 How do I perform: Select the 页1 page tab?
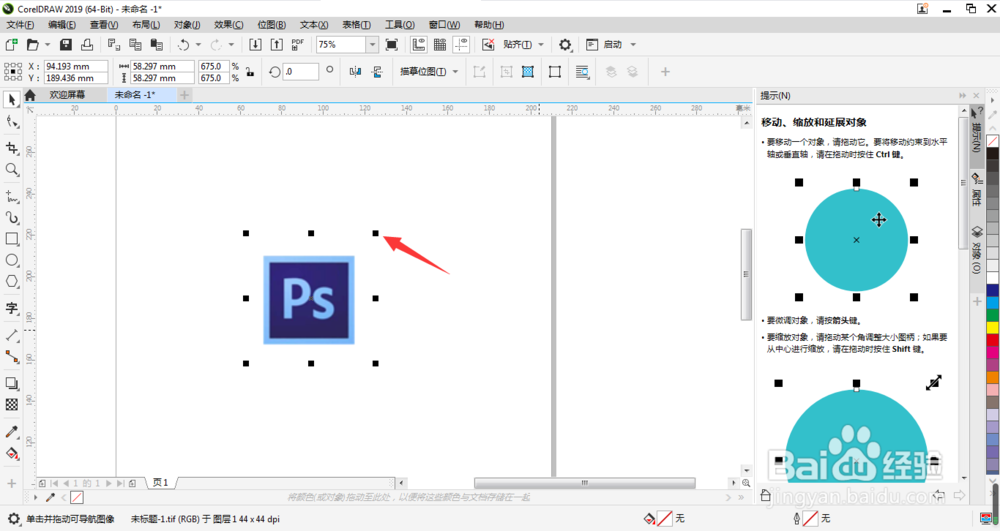pyautogui.click(x=161, y=483)
